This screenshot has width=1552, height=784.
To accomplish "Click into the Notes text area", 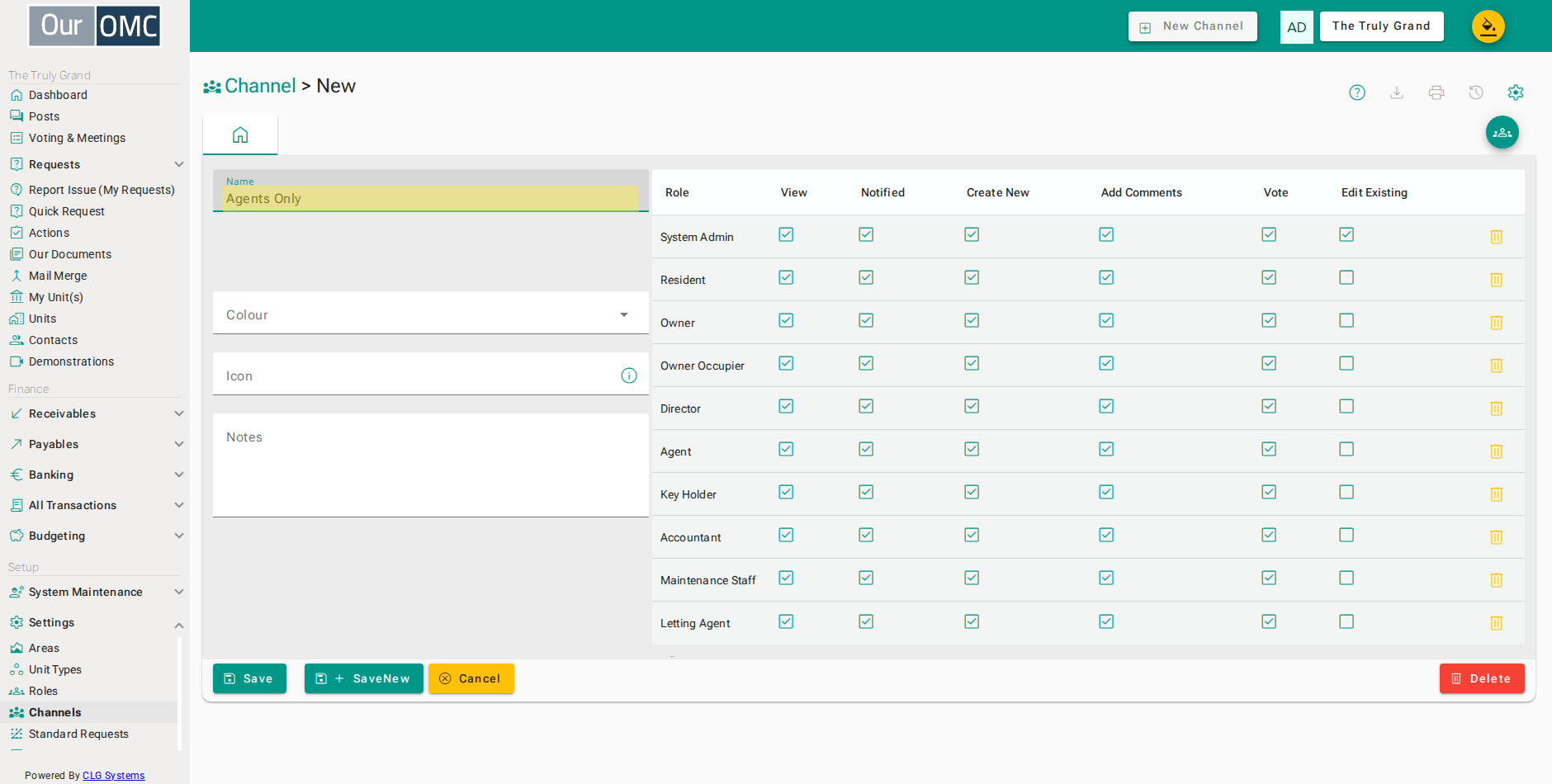I will click(x=431, y=465).
